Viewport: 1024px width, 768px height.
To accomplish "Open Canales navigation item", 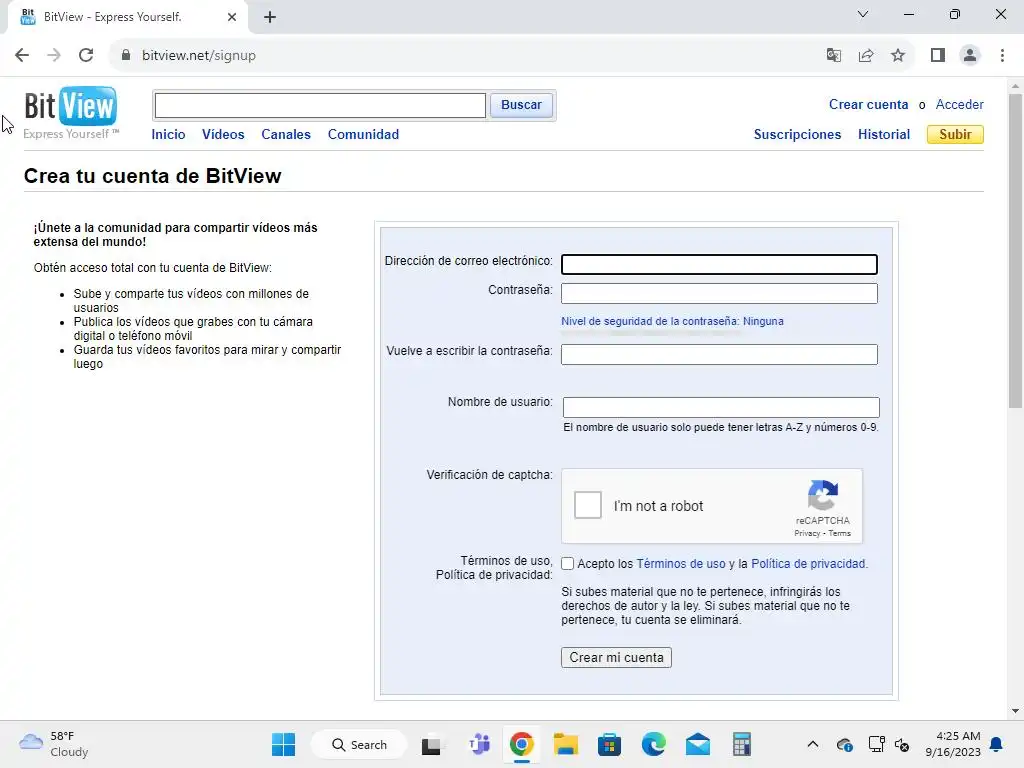I will [286, 135].
